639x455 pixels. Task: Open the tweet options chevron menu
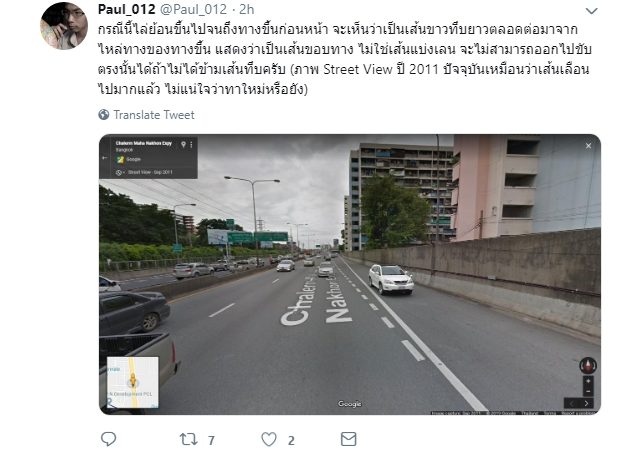[x=591, y=11]
